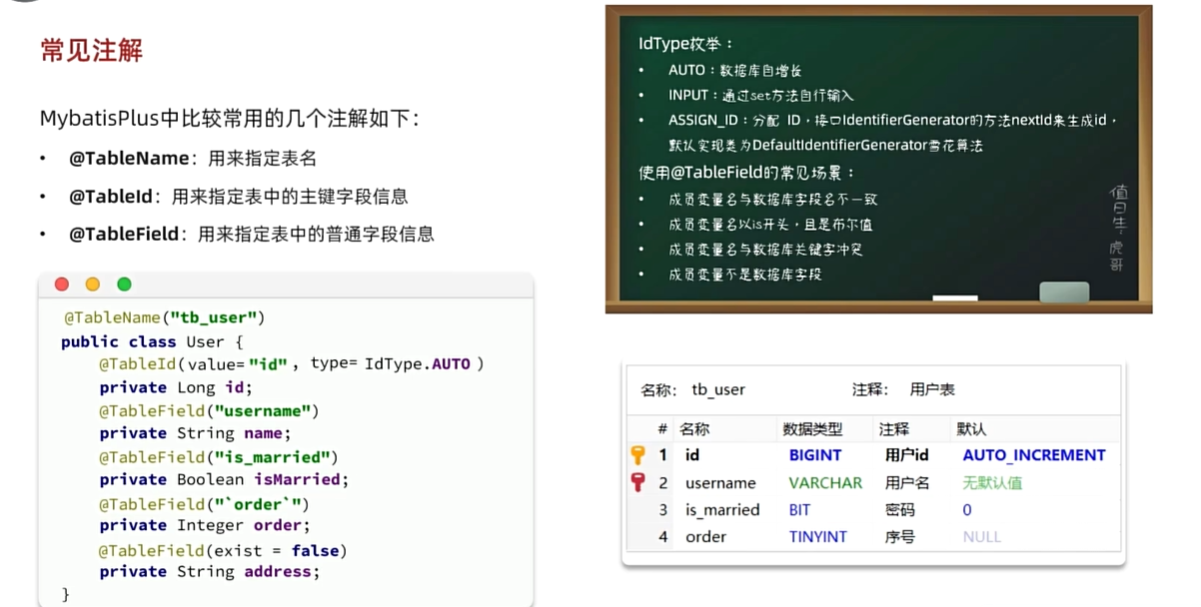Click blackboard line starting with ASSIGN_ID
1201x607 pixels.
point(892,120)
